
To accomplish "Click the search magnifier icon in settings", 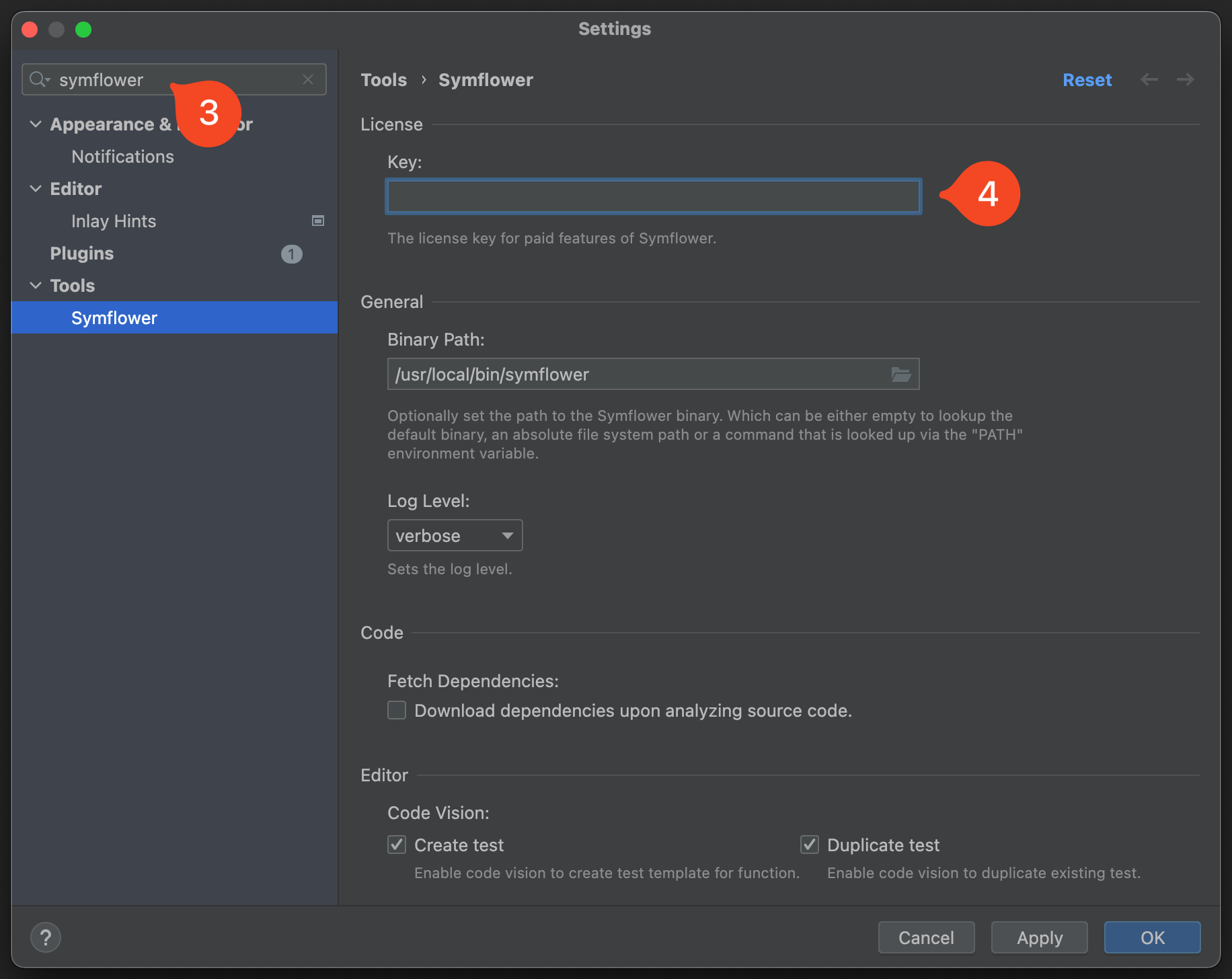I will tap(40, 79).
